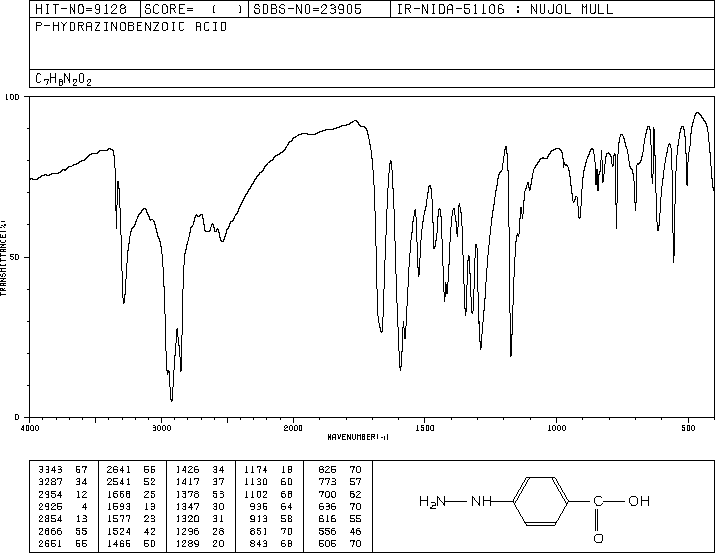
Task: Click the 500 tick label on the x-axis
Action: click(689, 428)
